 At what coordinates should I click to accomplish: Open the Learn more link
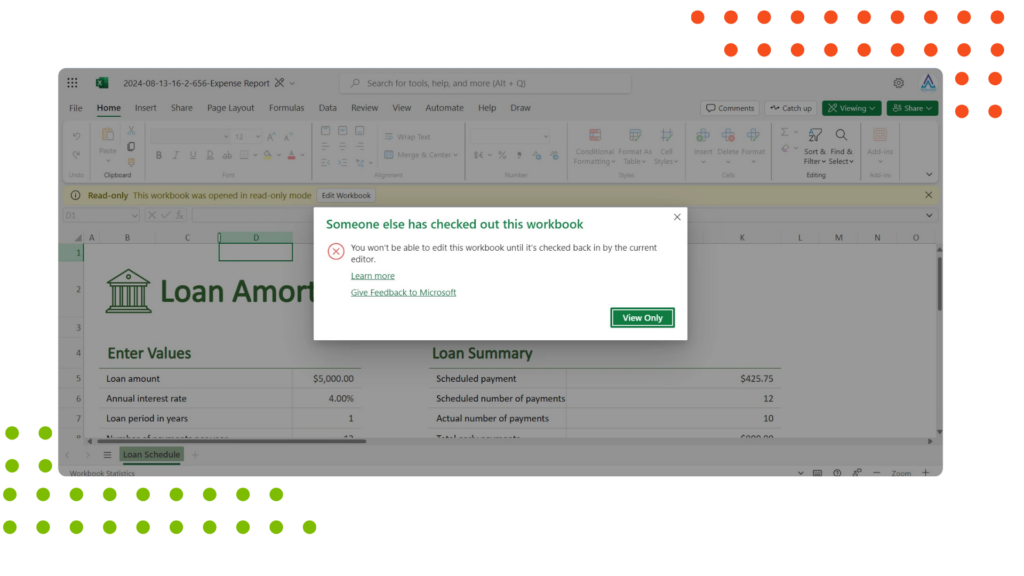pyautogui.click(x=372, y=275)
